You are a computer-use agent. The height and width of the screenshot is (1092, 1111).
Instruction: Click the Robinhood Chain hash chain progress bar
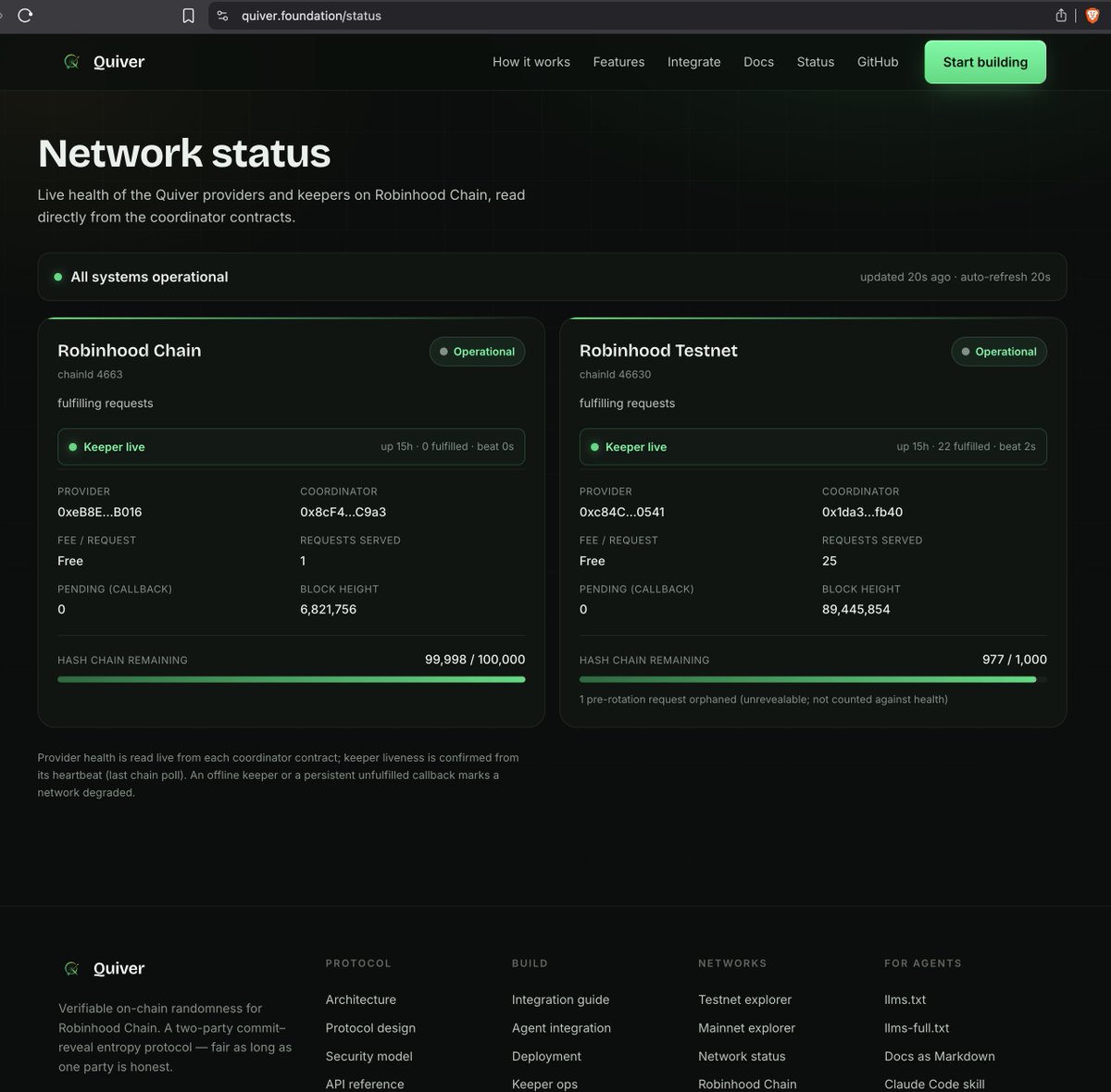click(x=291, y=679)
